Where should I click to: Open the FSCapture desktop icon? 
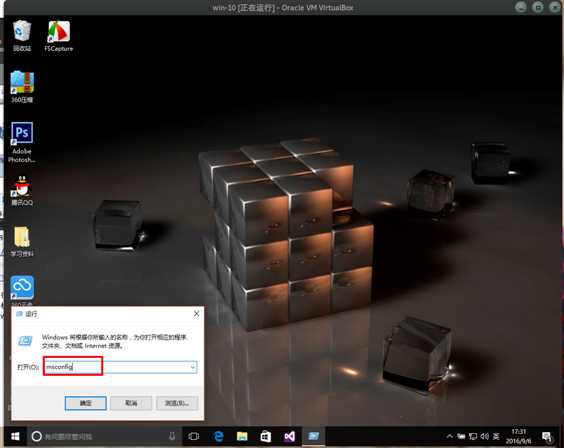[59, 36]
